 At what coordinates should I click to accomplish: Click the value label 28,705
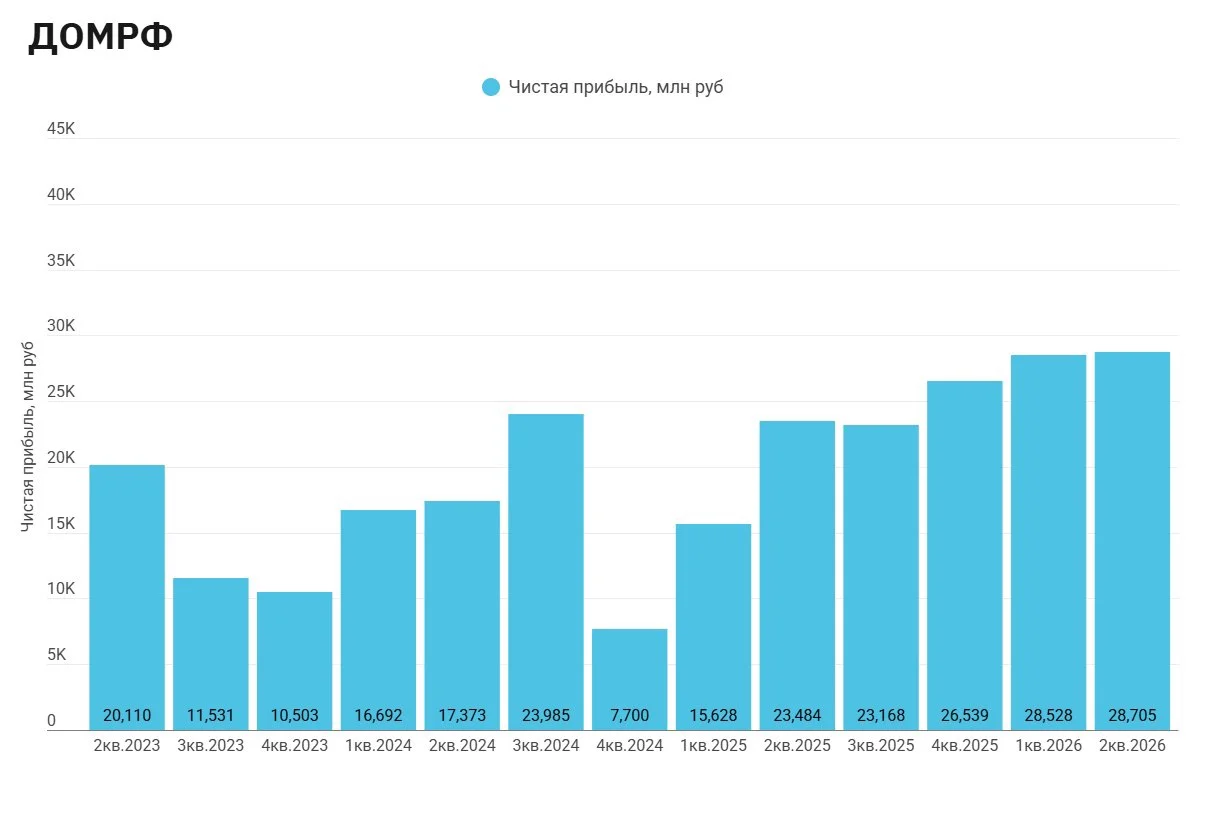pos(1132,716)
